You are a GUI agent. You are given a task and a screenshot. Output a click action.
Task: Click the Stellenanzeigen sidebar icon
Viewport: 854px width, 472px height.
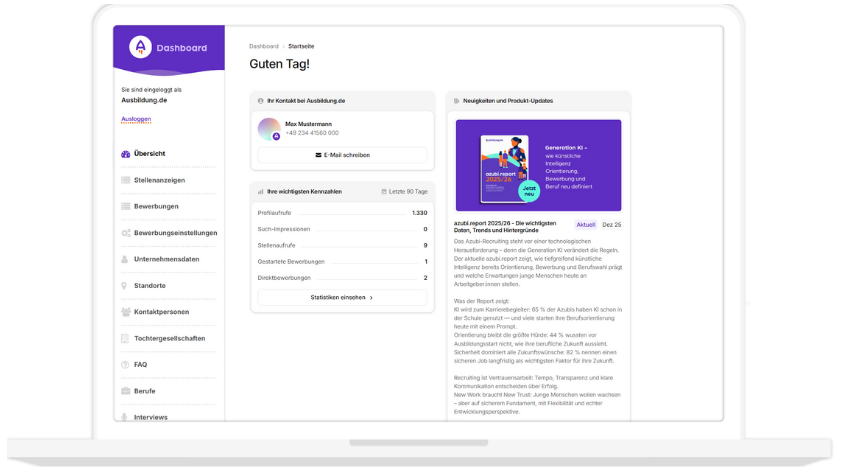point(125,180)
